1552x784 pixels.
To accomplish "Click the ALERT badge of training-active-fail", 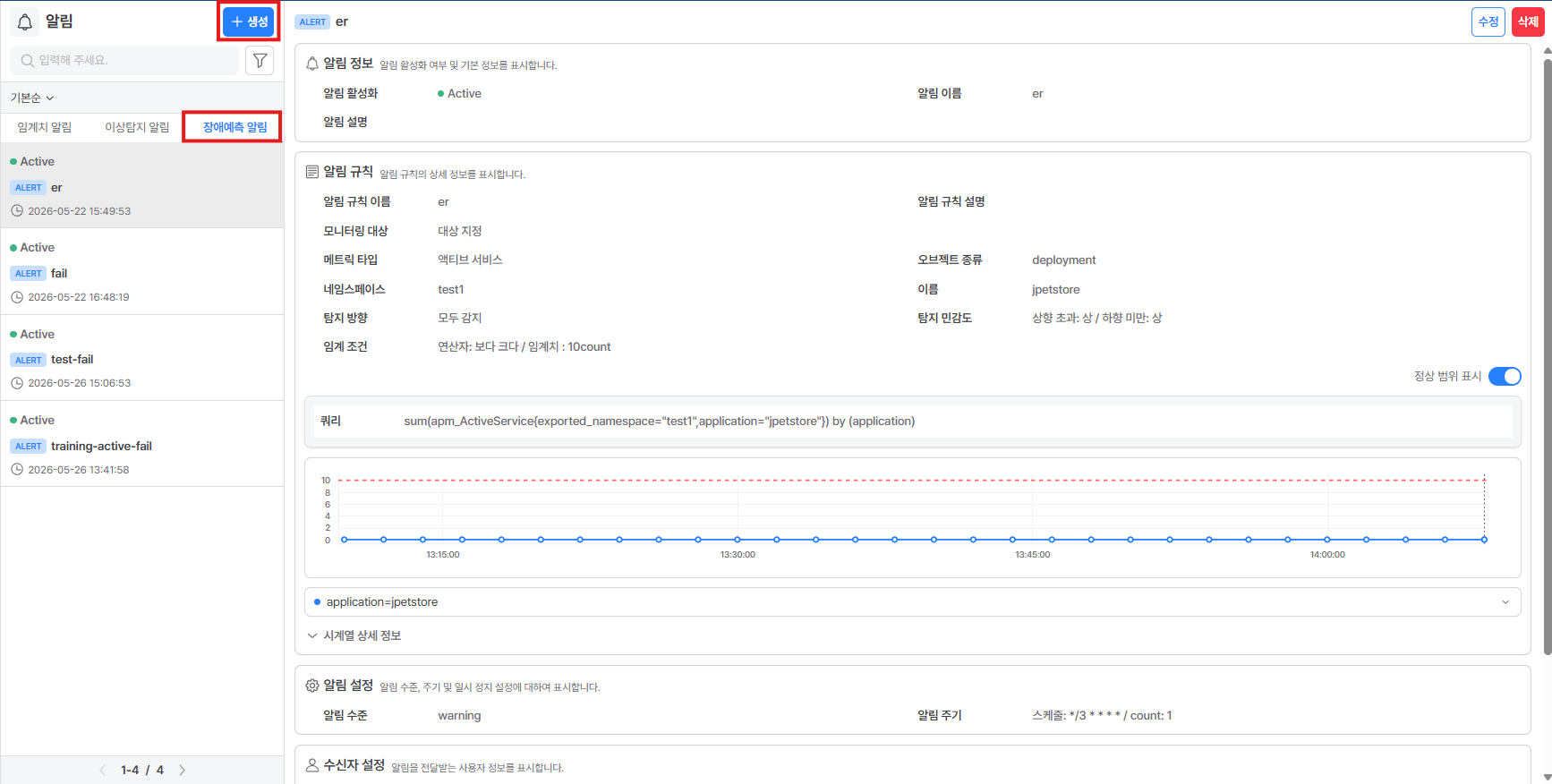I will pyautogui.click(x=29, y=447).
